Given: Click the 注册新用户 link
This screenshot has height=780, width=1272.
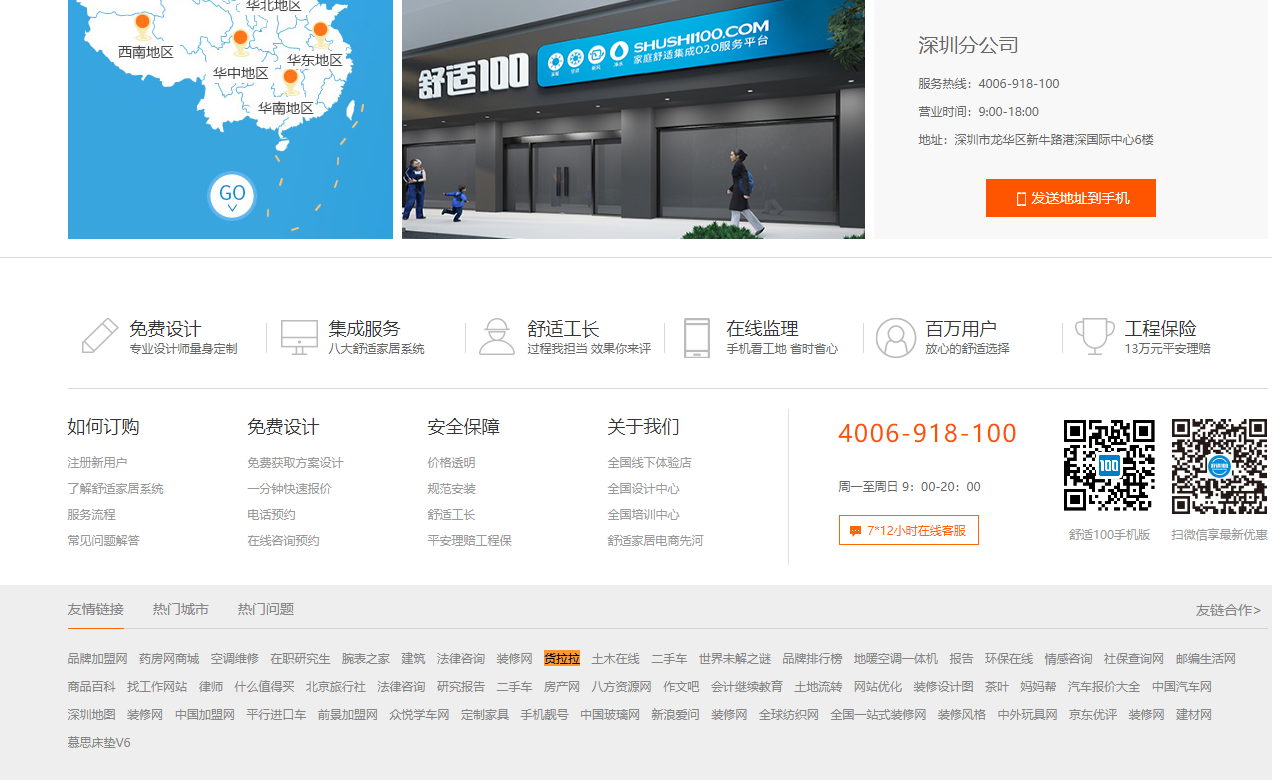Looking at the screenshot, I should coord(96,462).
